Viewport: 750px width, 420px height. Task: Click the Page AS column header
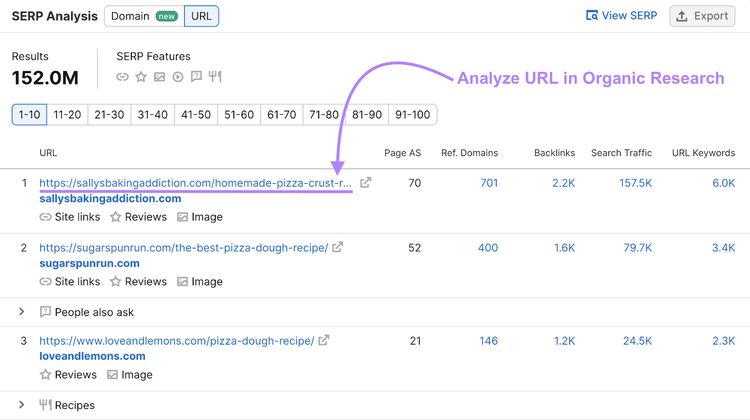pos(402,153)
